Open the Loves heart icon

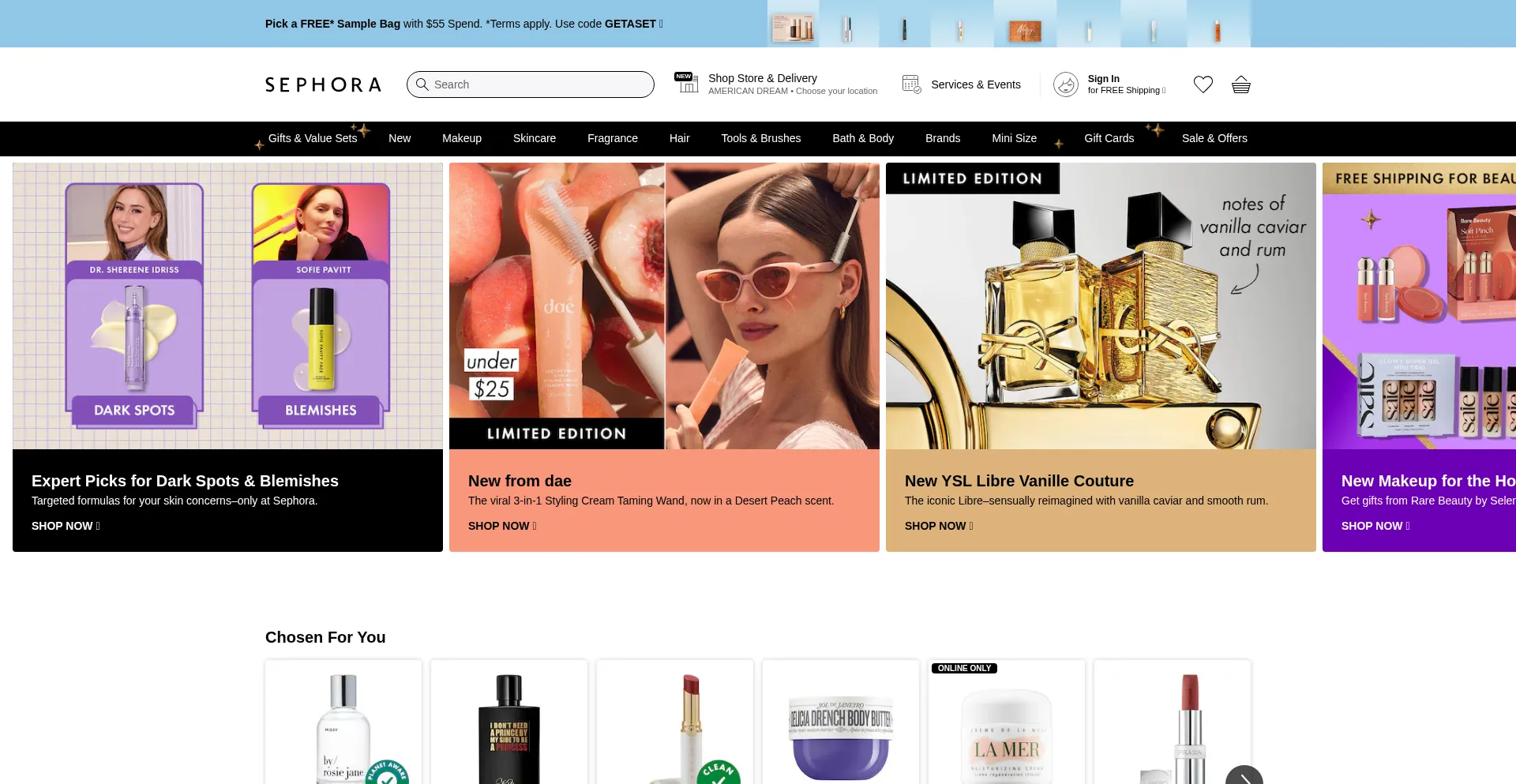[x=1203, y=84]
